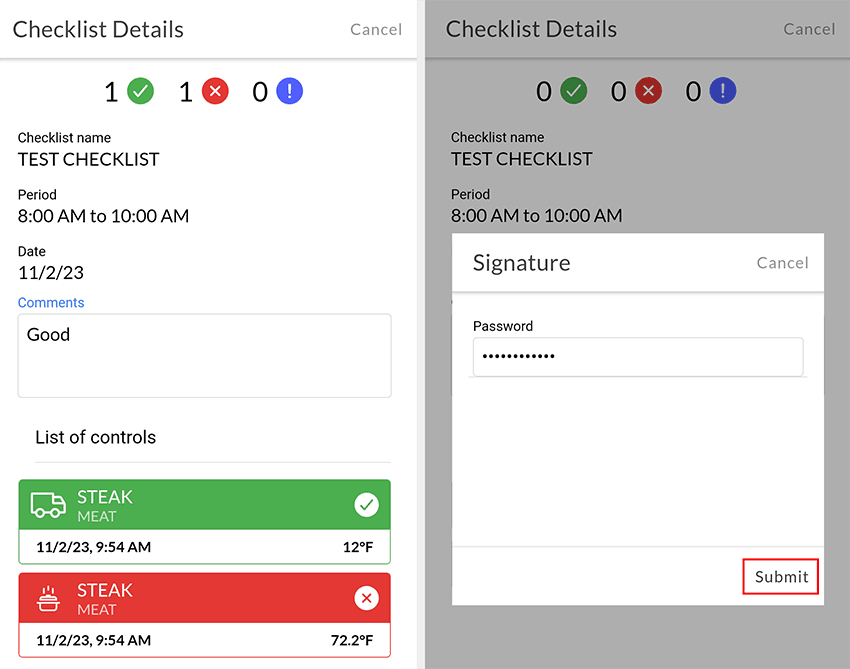The image size is (850, 669).
Task: Focus the Password input field
Action: click(x=638, y=357)
